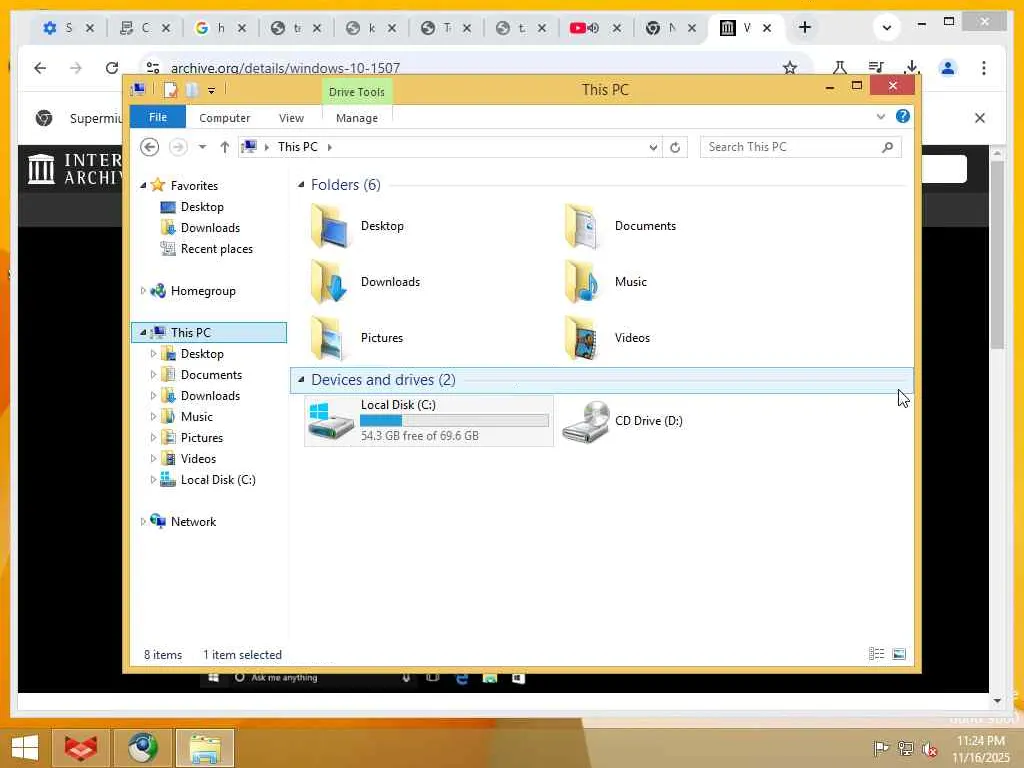1024x768 pixels.
Task: Open Chrome three-dot menu
Action: pyautogui.click(x=984, y=68)
